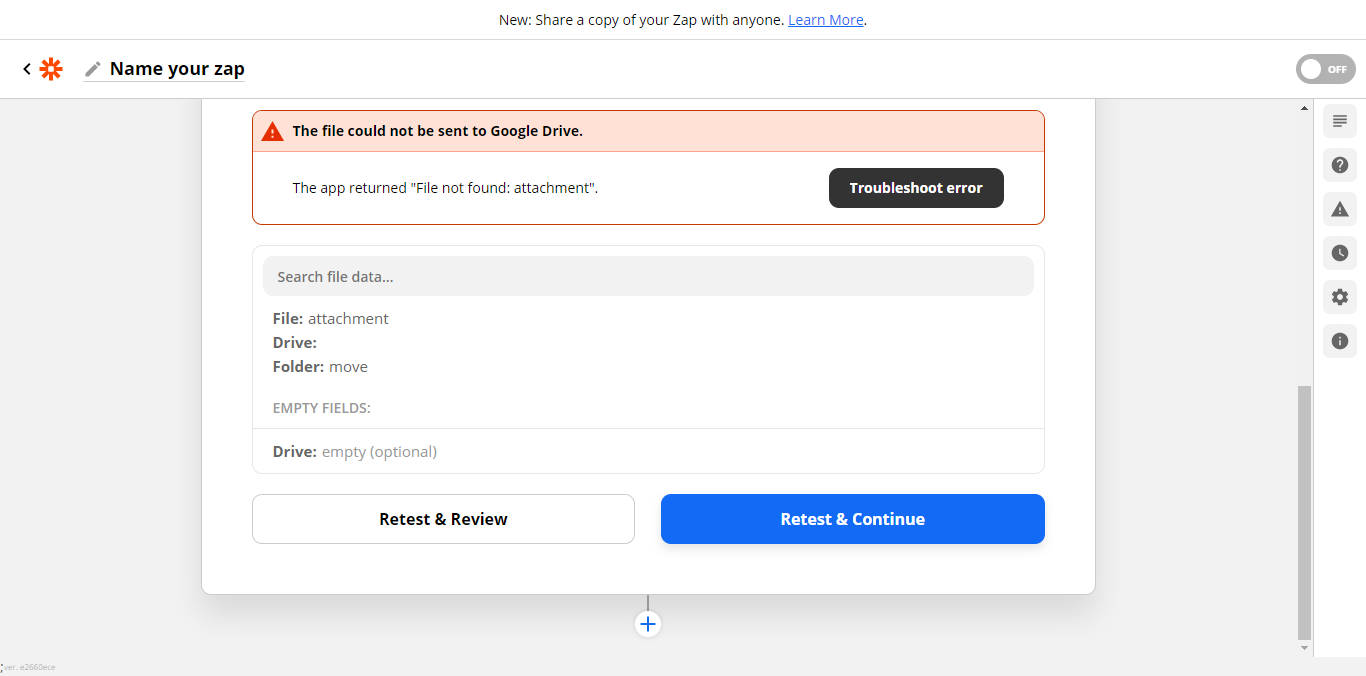Click Retest & Review button
This screenshot has width=1366, height=676.
point(443,519)
